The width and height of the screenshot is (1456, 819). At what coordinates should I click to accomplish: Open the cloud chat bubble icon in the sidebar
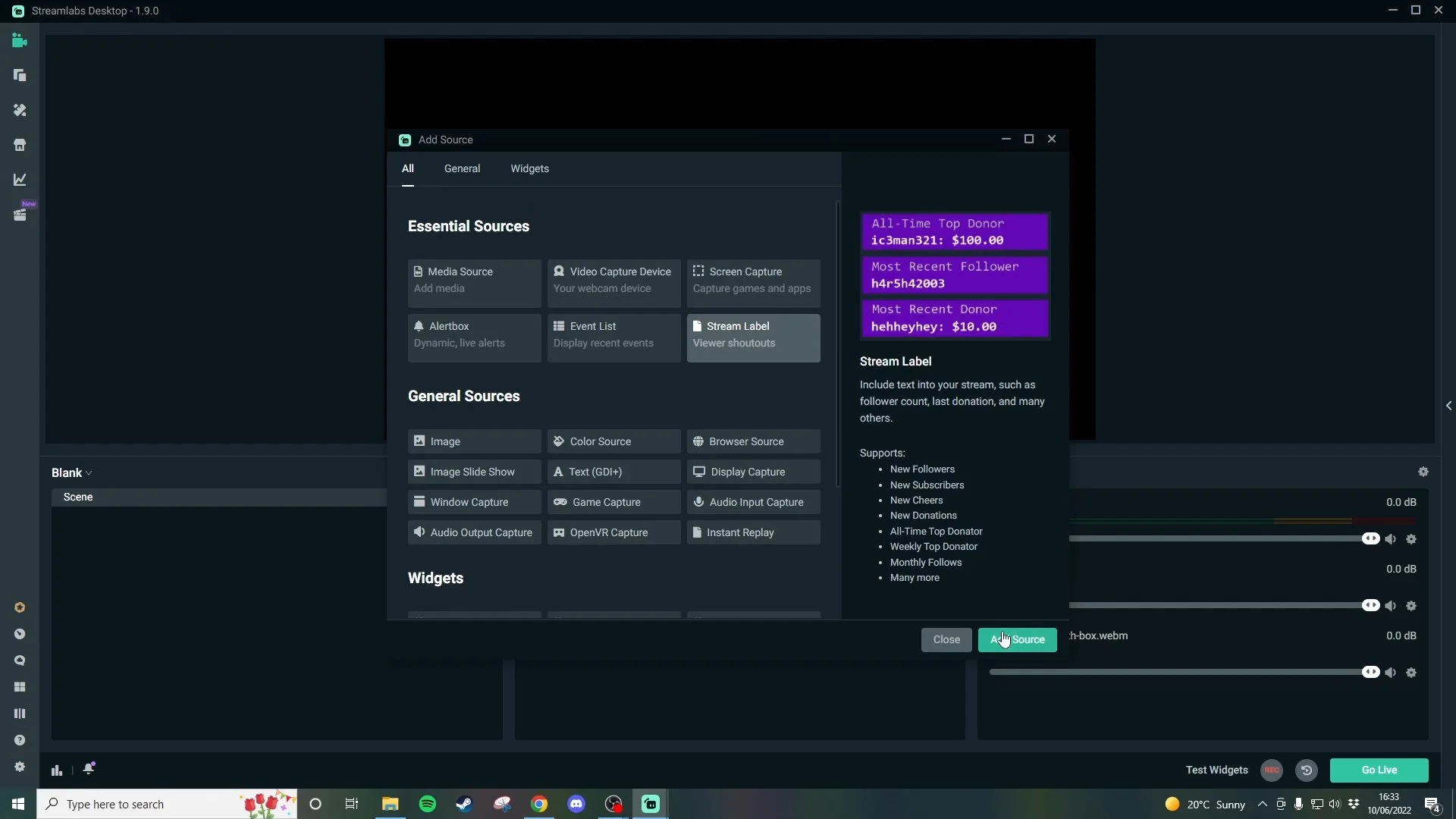tap(20, 661)
